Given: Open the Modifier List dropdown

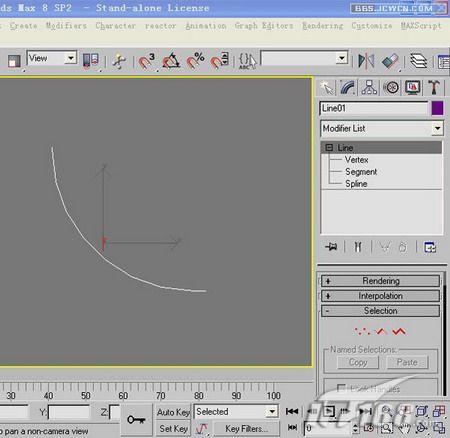Looking at the screenshot, I should pyautogui.click(x=382, y=128).
